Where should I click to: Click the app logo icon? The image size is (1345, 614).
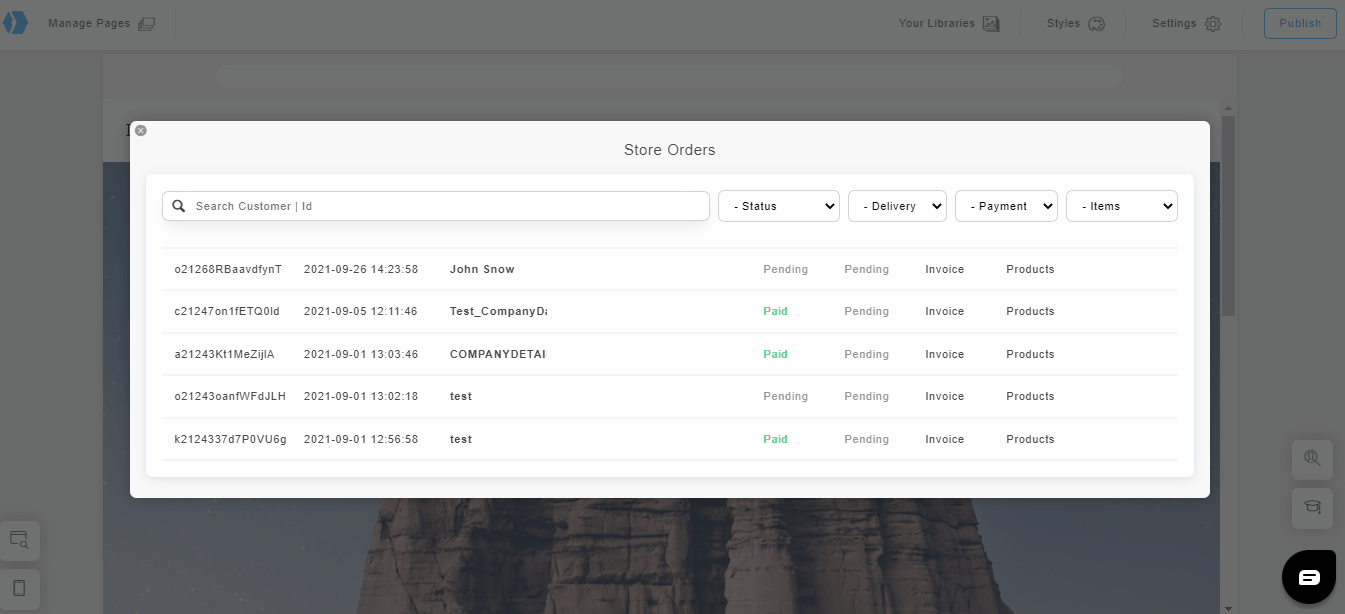point(16,23)
